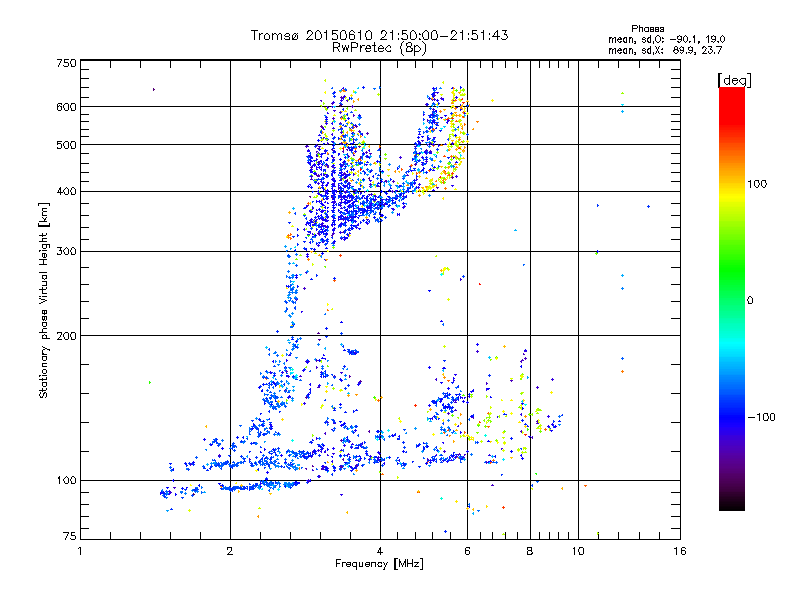The height and width of the screenshot is (600, 800).
Task: Click the '0' colorbar tick label
Action: pos(750,301)
